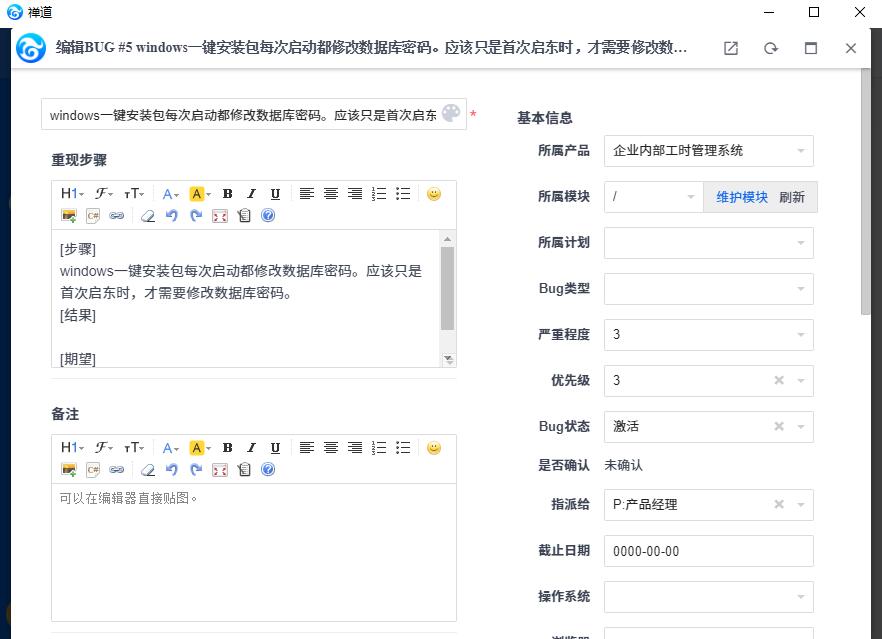Image resolution: width=882 pixels, height=639 pixels.
Task: Open text color dropdown in 备注 editor
Action: pyautogui.click(x=170, y=448)
